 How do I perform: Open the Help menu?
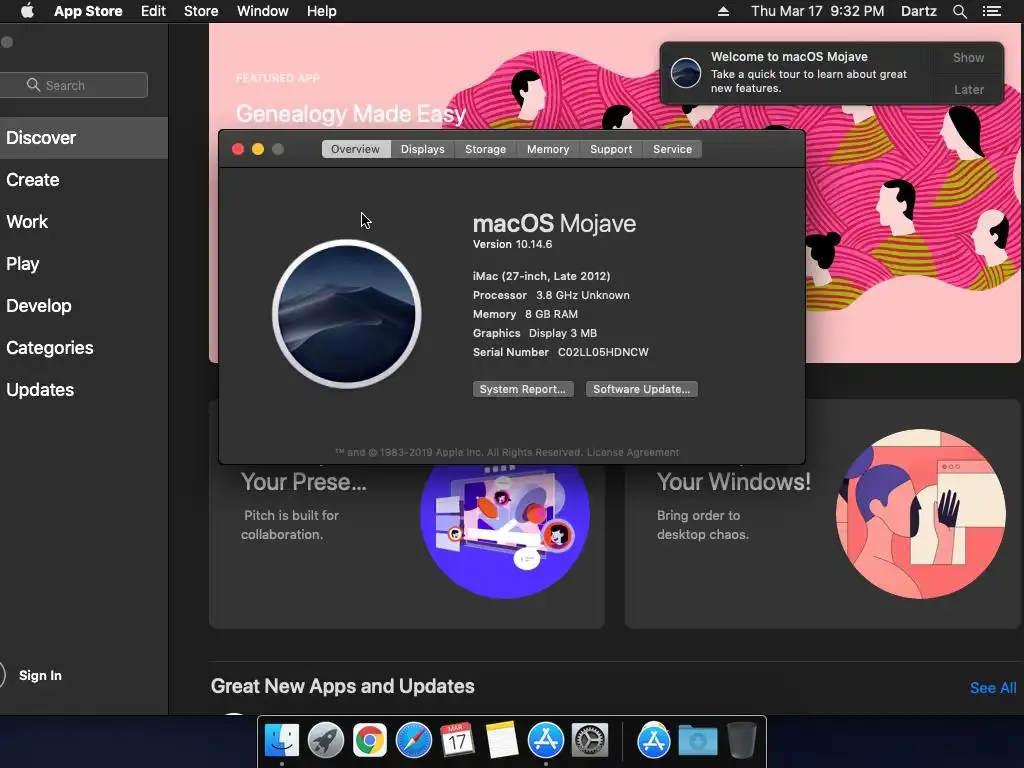pyautogui.click(x=322, y=11)
